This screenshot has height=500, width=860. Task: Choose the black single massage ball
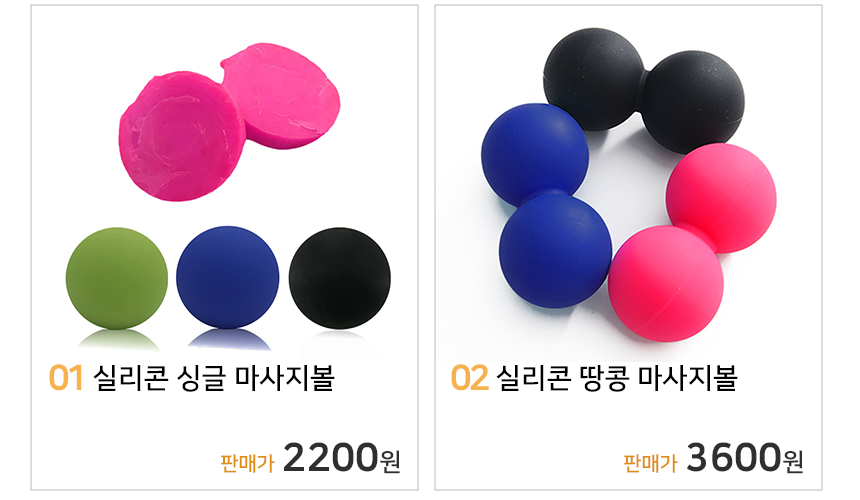[x=340, y=278]
